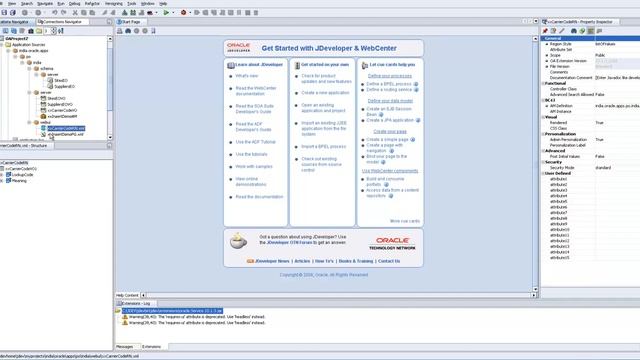Click the Copy toolbar icon
The height and width of the screenshot is (360, 640).
click(x=84, y=13)
